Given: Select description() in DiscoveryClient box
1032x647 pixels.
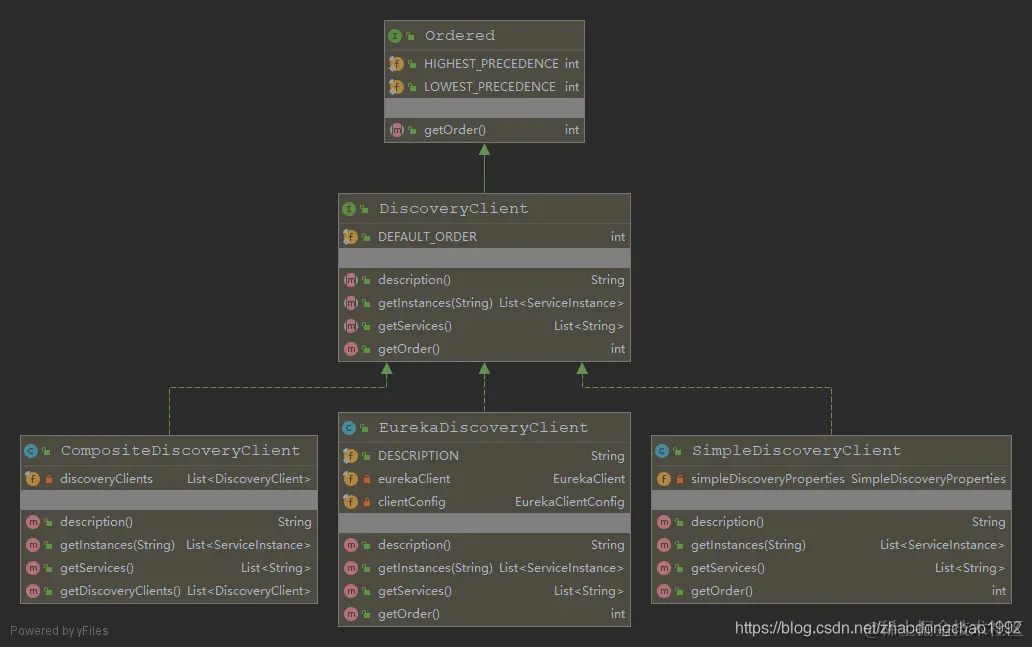Looking at the screenshot, I should click(x=414, y=280).
